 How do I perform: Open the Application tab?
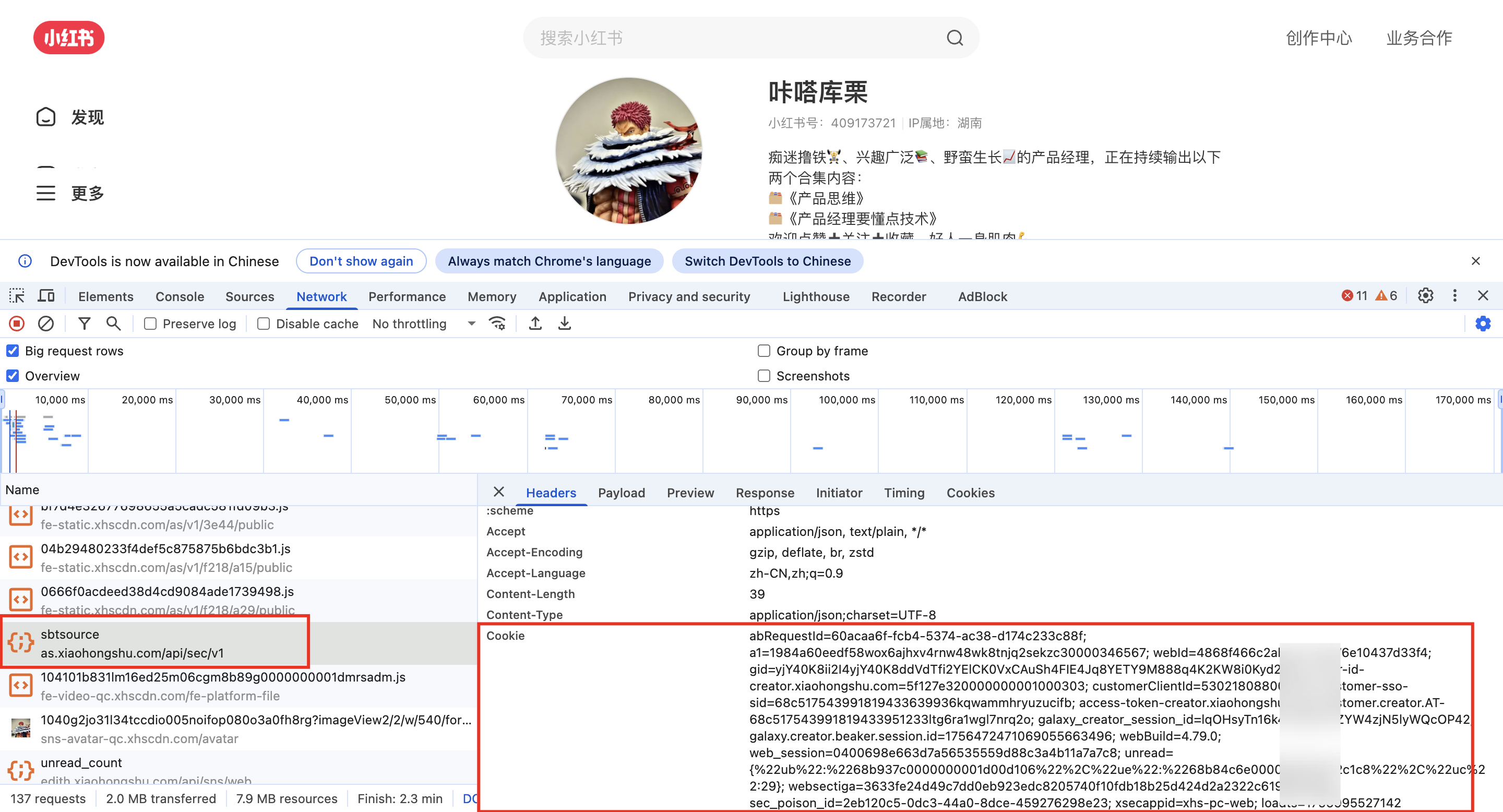[x=572, y=296]
